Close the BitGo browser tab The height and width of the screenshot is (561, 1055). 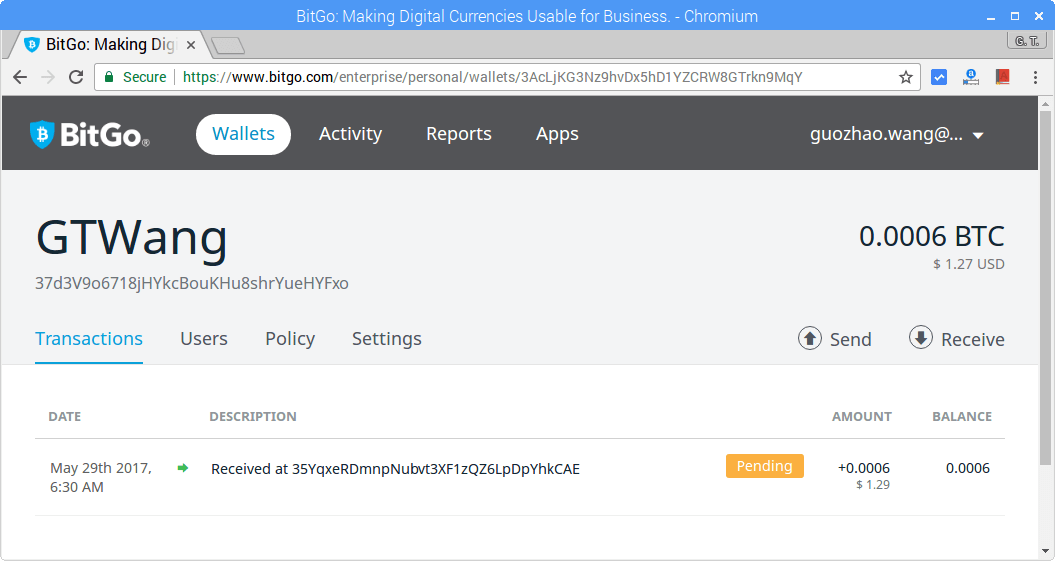pyautogui.click(x=188, y=45)
